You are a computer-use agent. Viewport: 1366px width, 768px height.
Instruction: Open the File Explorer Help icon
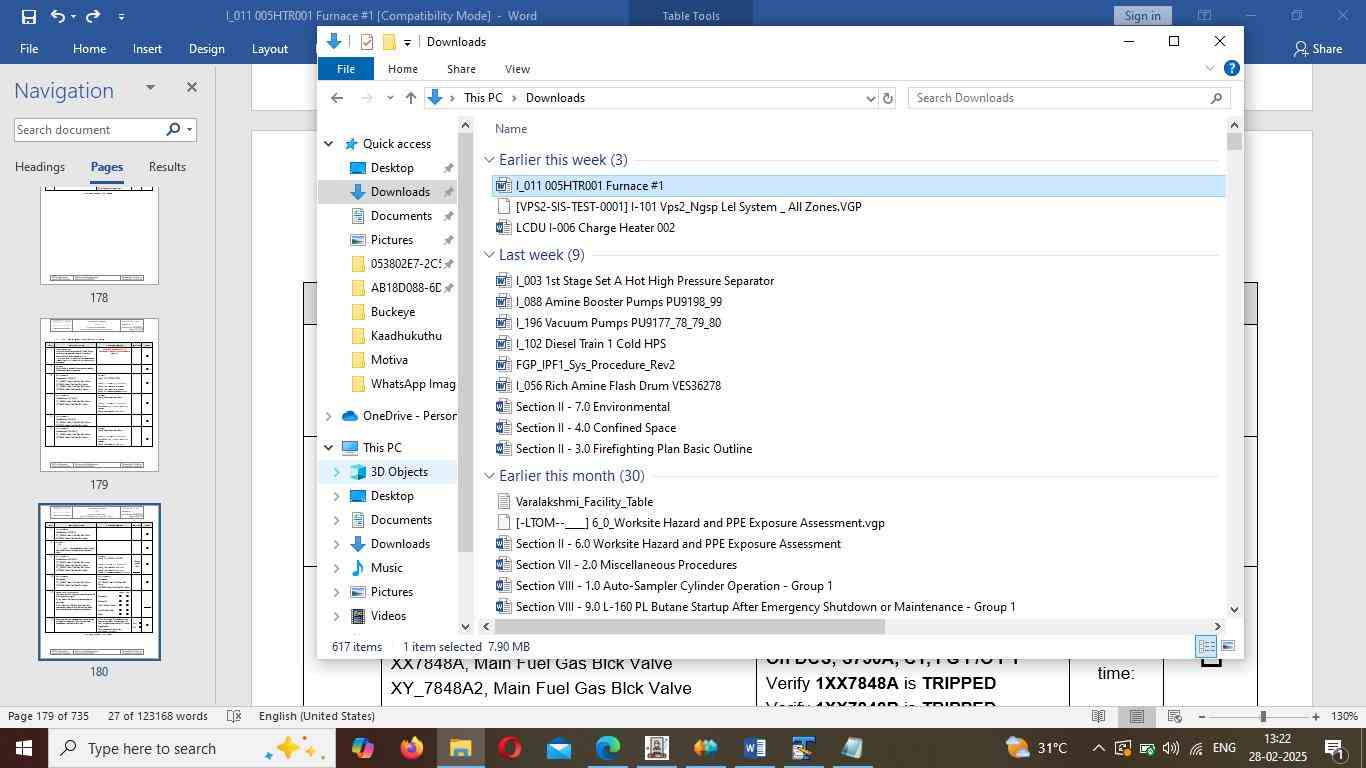(1232, 69)
